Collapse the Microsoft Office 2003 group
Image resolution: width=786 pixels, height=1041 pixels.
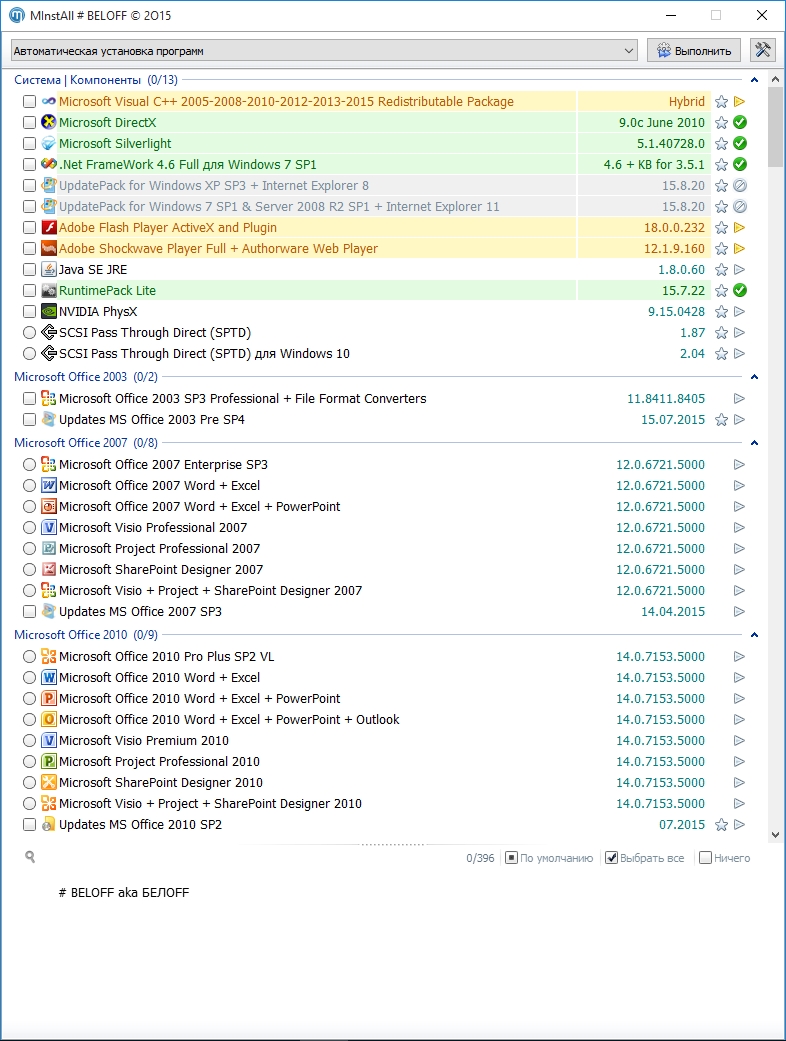[x=754, y=376]
